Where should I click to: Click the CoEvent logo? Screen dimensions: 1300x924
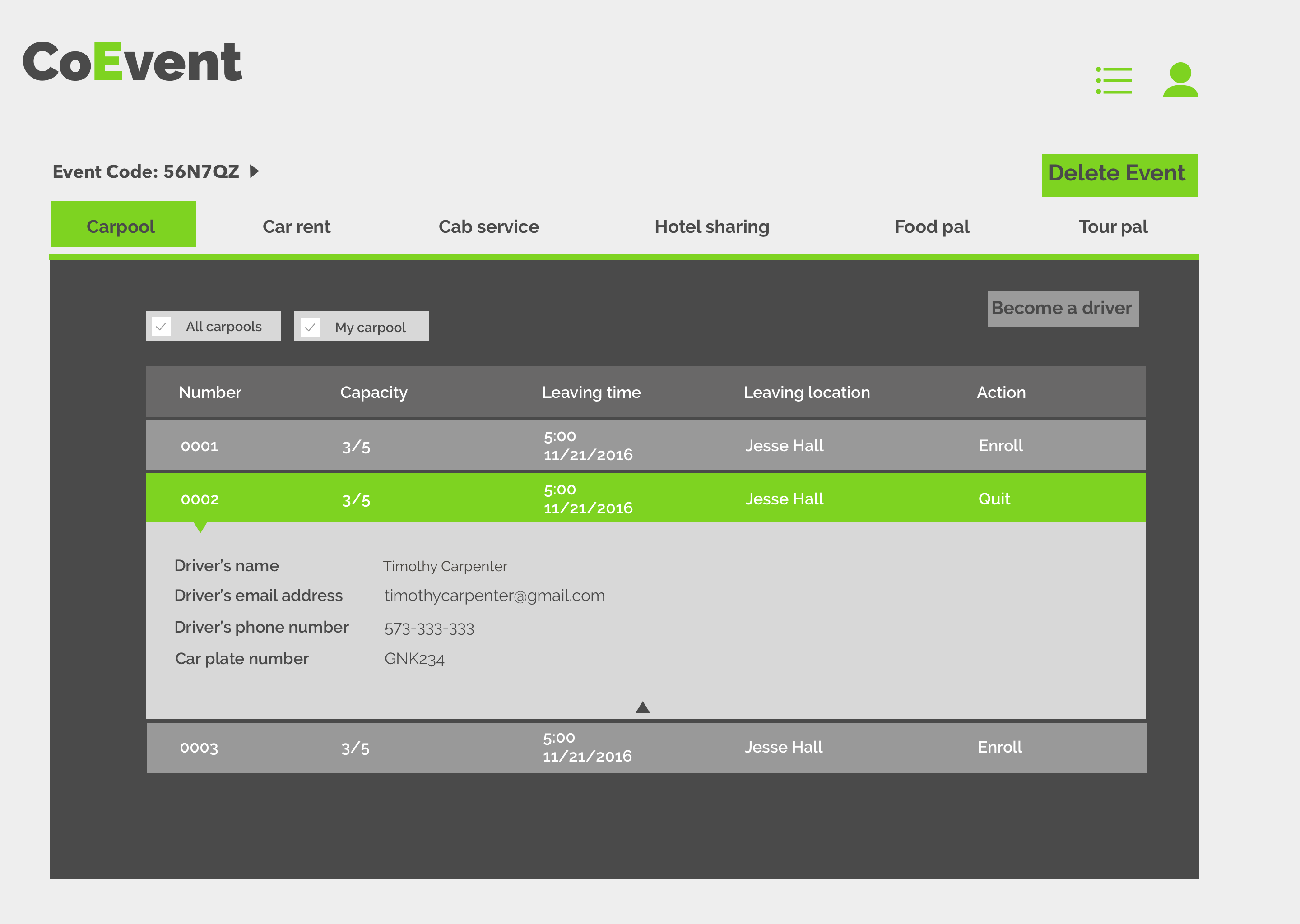point(132,62)
